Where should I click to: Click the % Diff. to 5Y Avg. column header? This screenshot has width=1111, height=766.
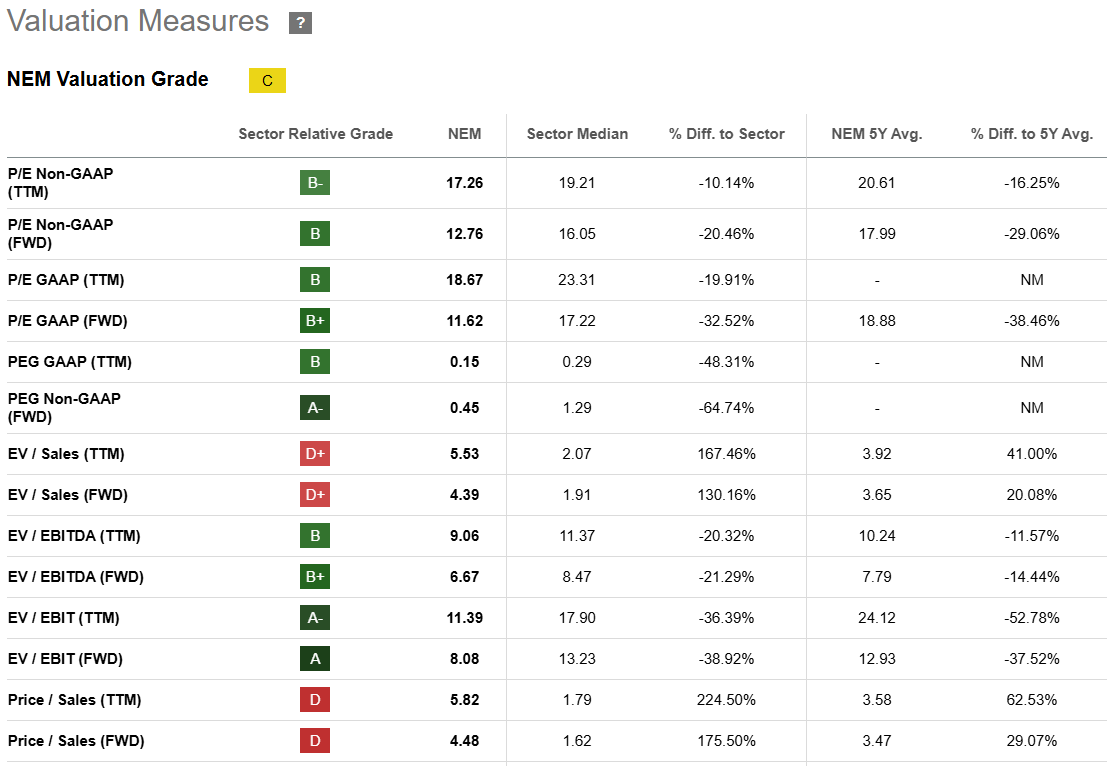pos(1032,134)
